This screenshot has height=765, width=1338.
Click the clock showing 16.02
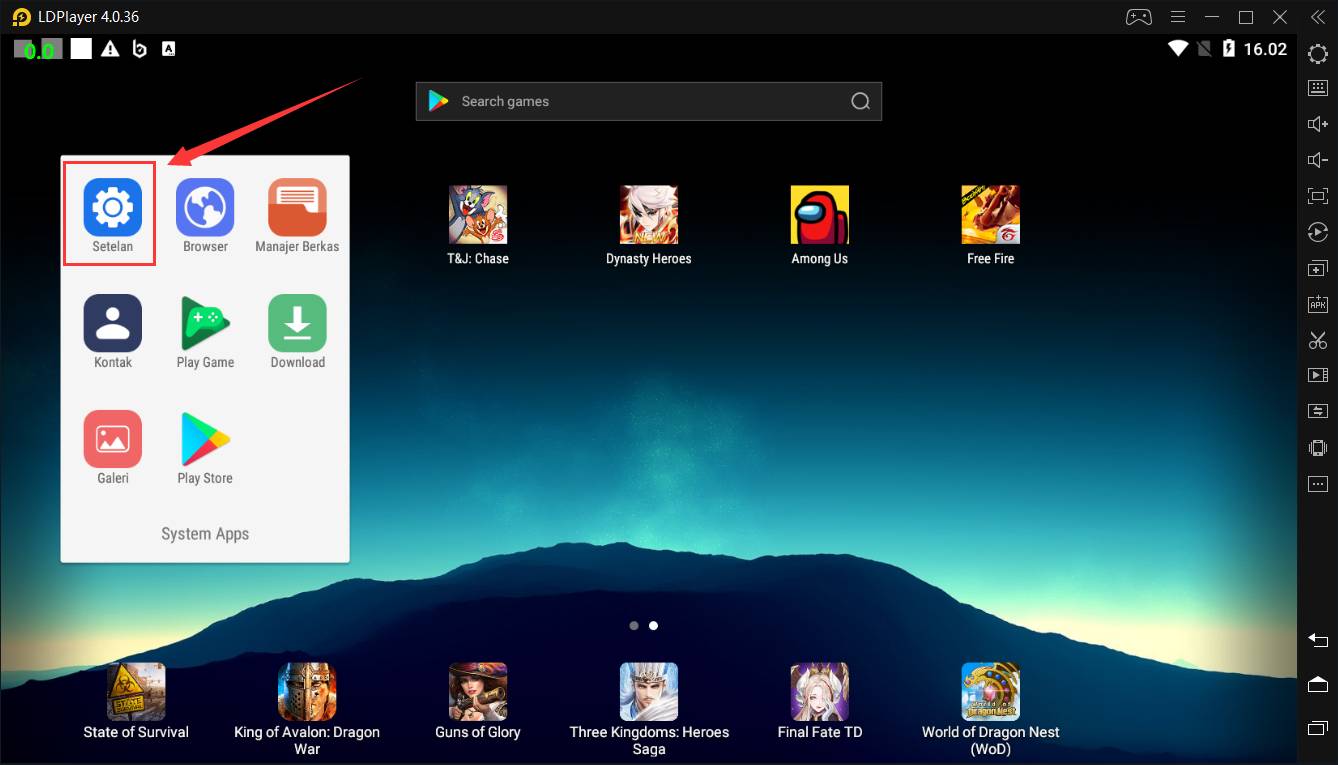coord(1265,49)
